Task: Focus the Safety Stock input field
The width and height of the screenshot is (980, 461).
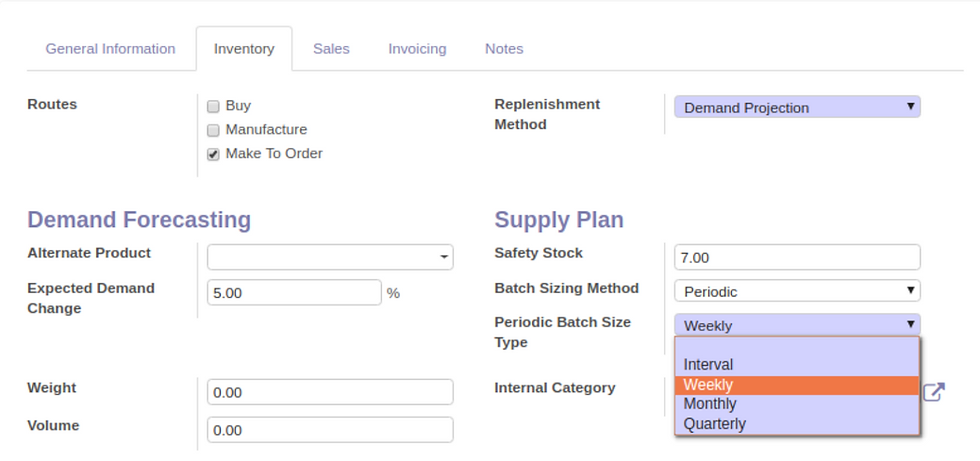Action: click(x=797, y=257)
